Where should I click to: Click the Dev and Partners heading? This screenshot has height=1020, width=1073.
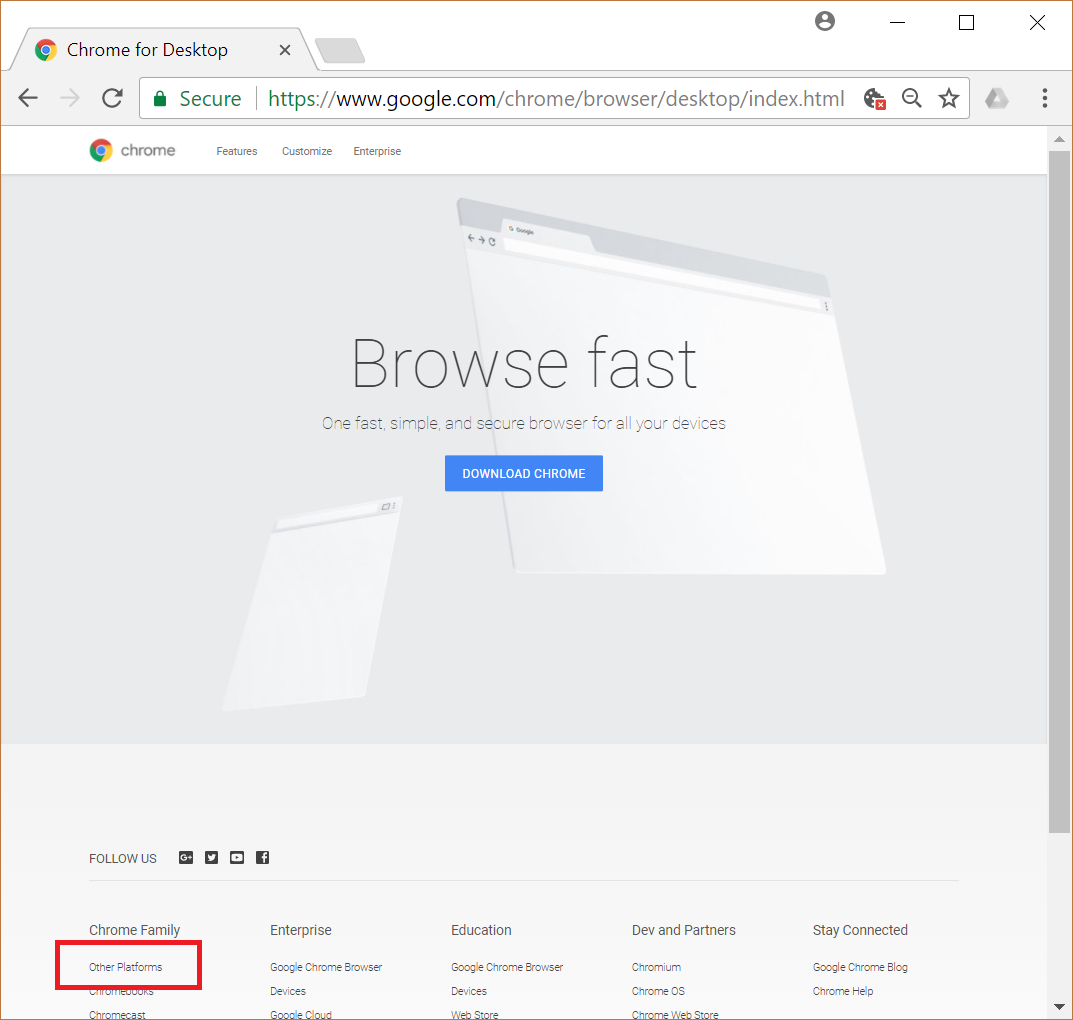click(684, 930)
